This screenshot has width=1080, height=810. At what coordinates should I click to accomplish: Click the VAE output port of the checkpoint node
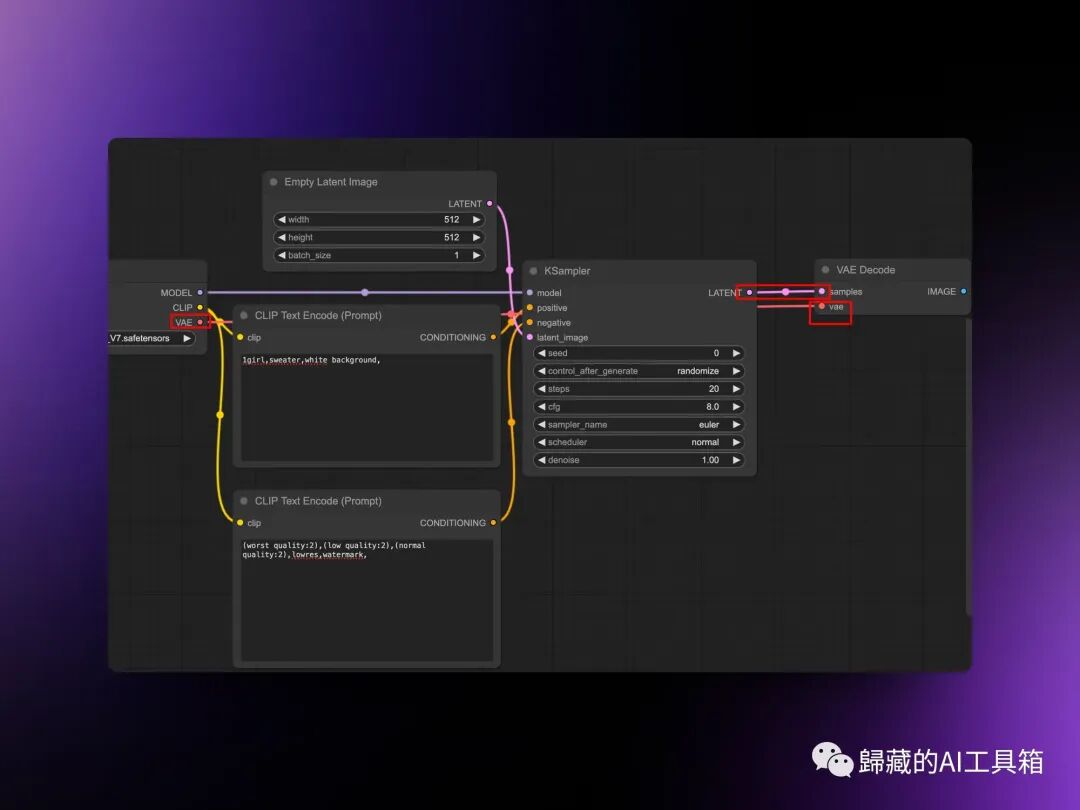point(200,322)
